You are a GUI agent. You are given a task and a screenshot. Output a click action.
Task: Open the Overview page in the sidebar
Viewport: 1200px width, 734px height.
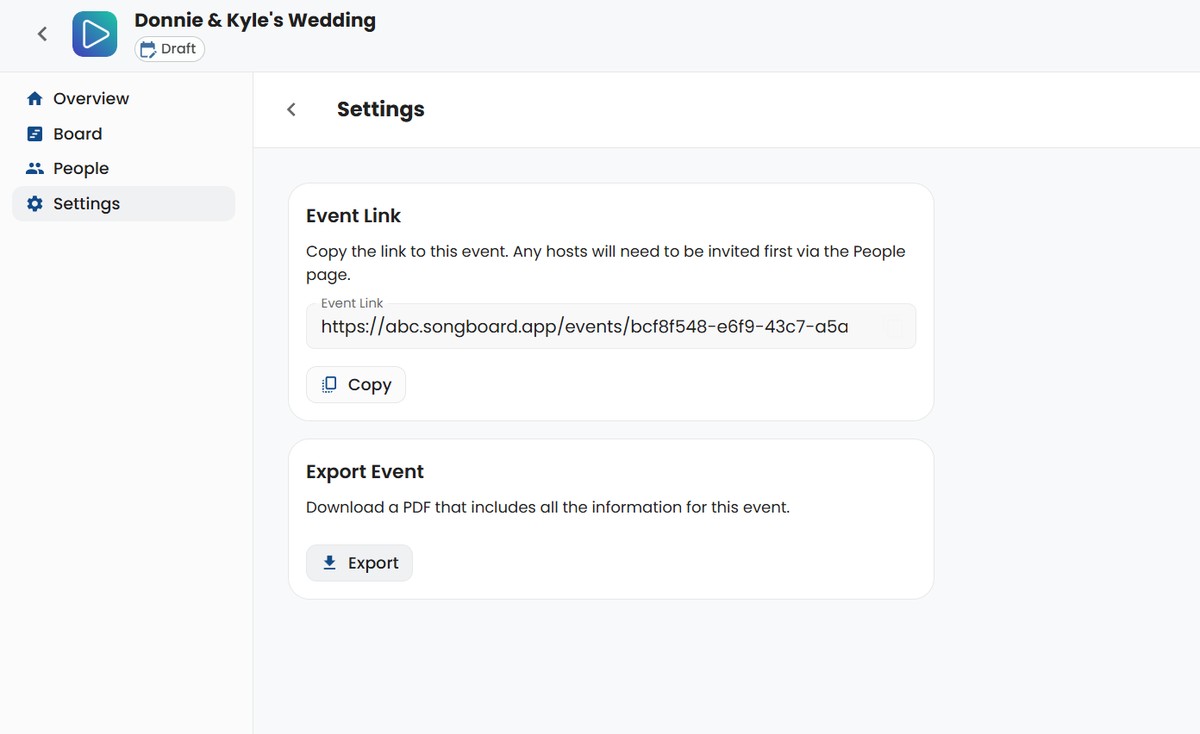(x=124, y=99)
